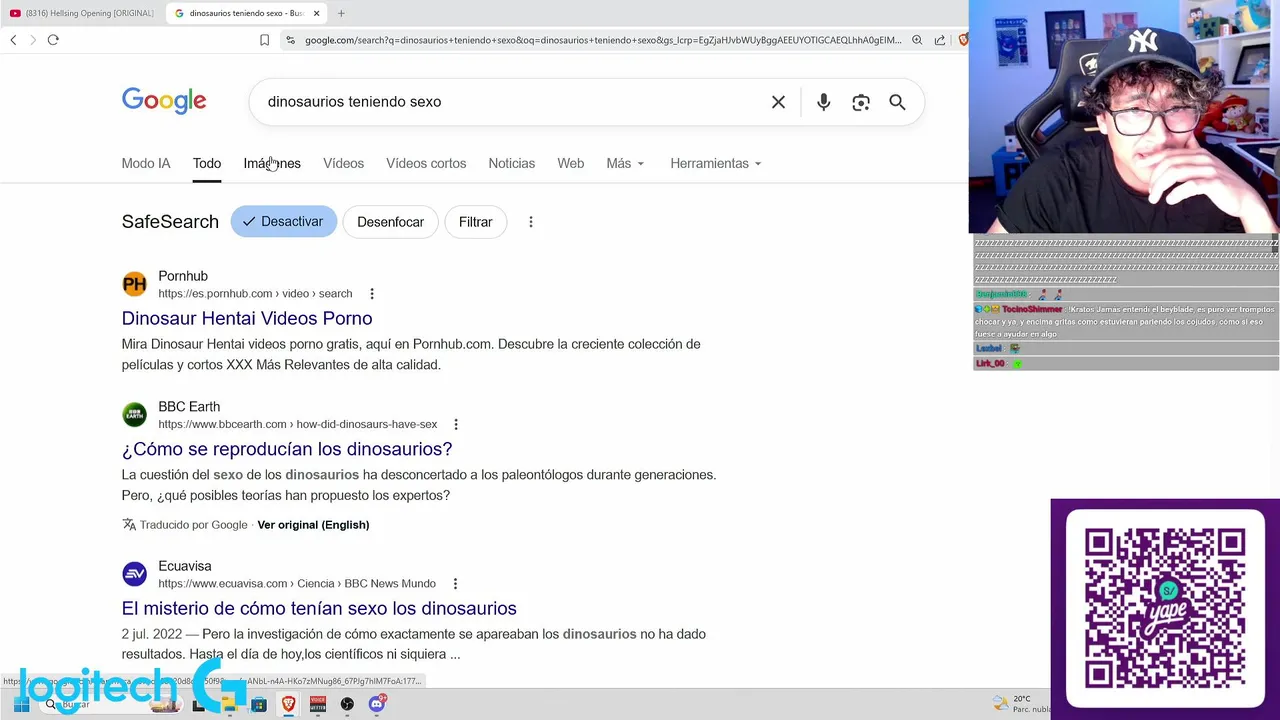The width and height of the screenshot is (1280, 720).
Task: Select the Web results tab
Action: click(x=571, y=163)
